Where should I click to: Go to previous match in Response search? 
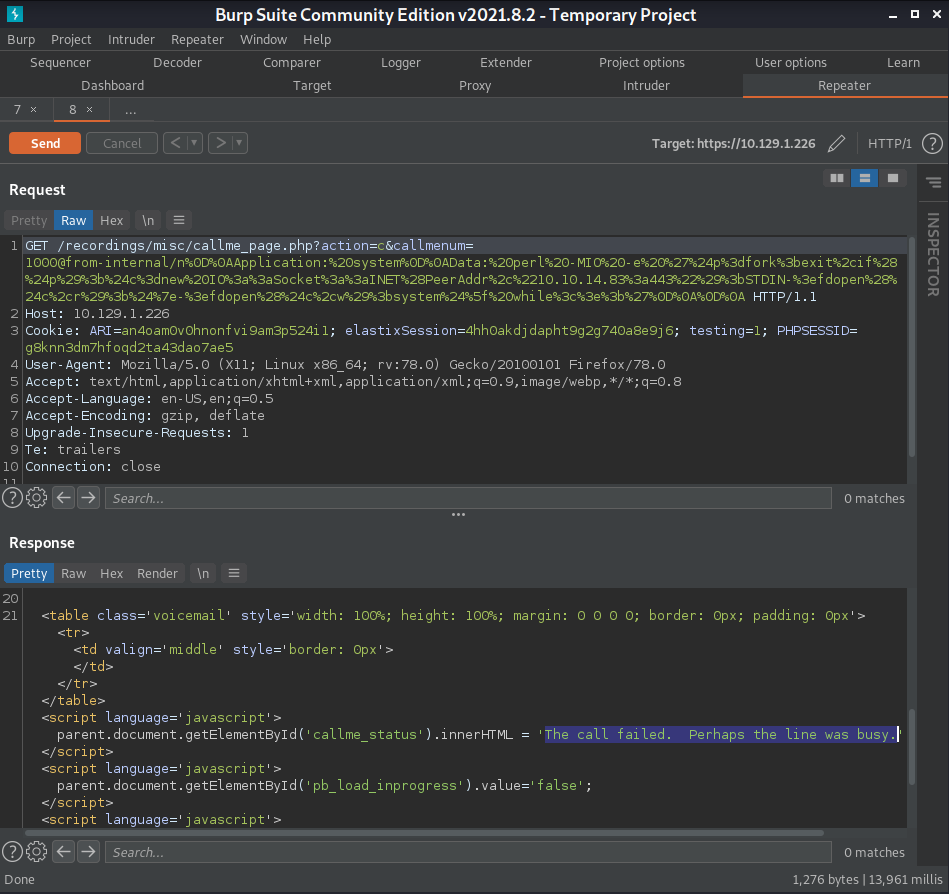[x=64, y=852]
